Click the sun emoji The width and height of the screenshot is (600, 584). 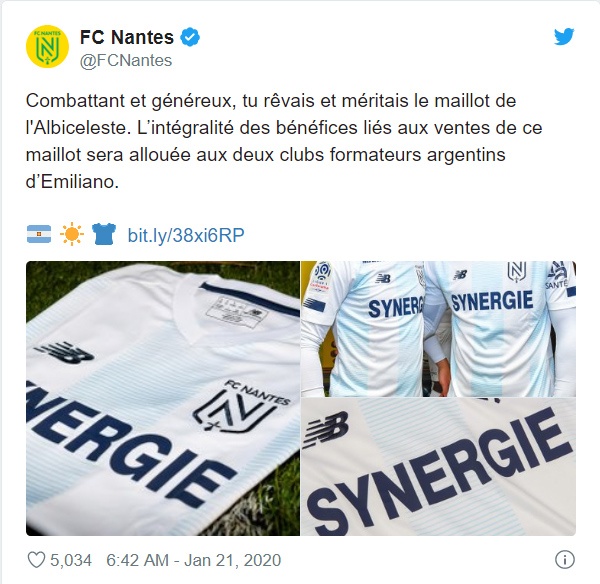(72, 234)
